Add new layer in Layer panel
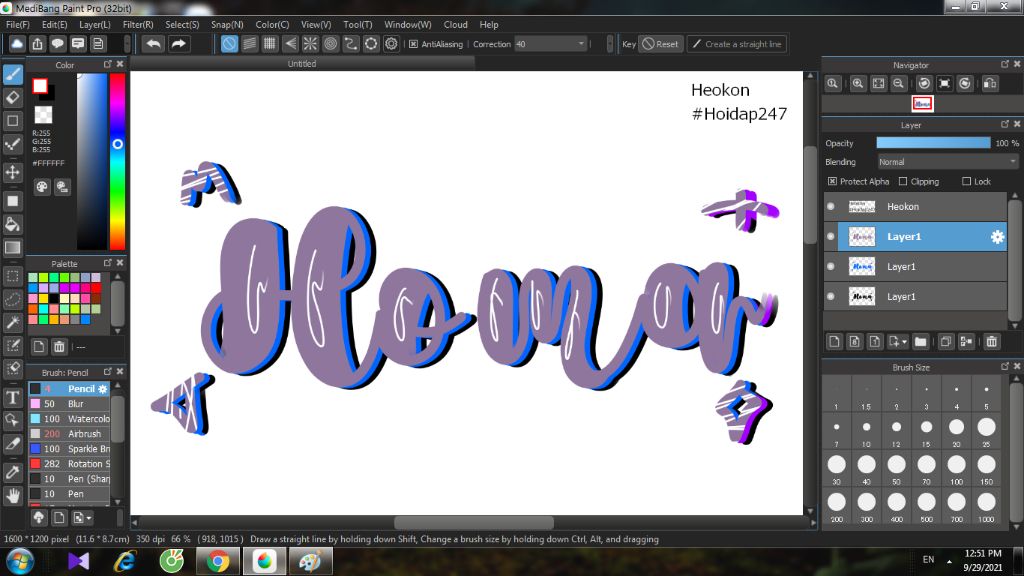Screen dimensions: 1024x576 [x=834, y=342]
